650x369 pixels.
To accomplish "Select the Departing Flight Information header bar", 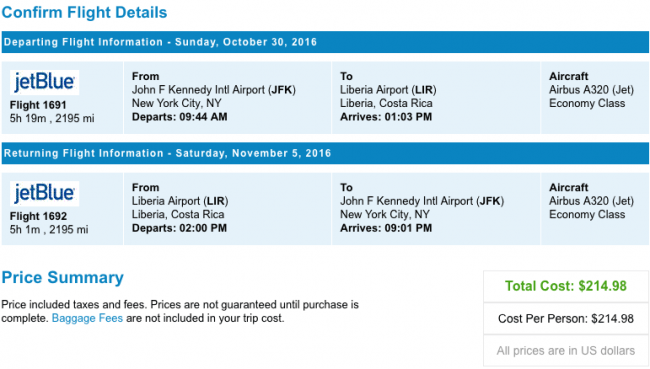I will coord(325,42).
